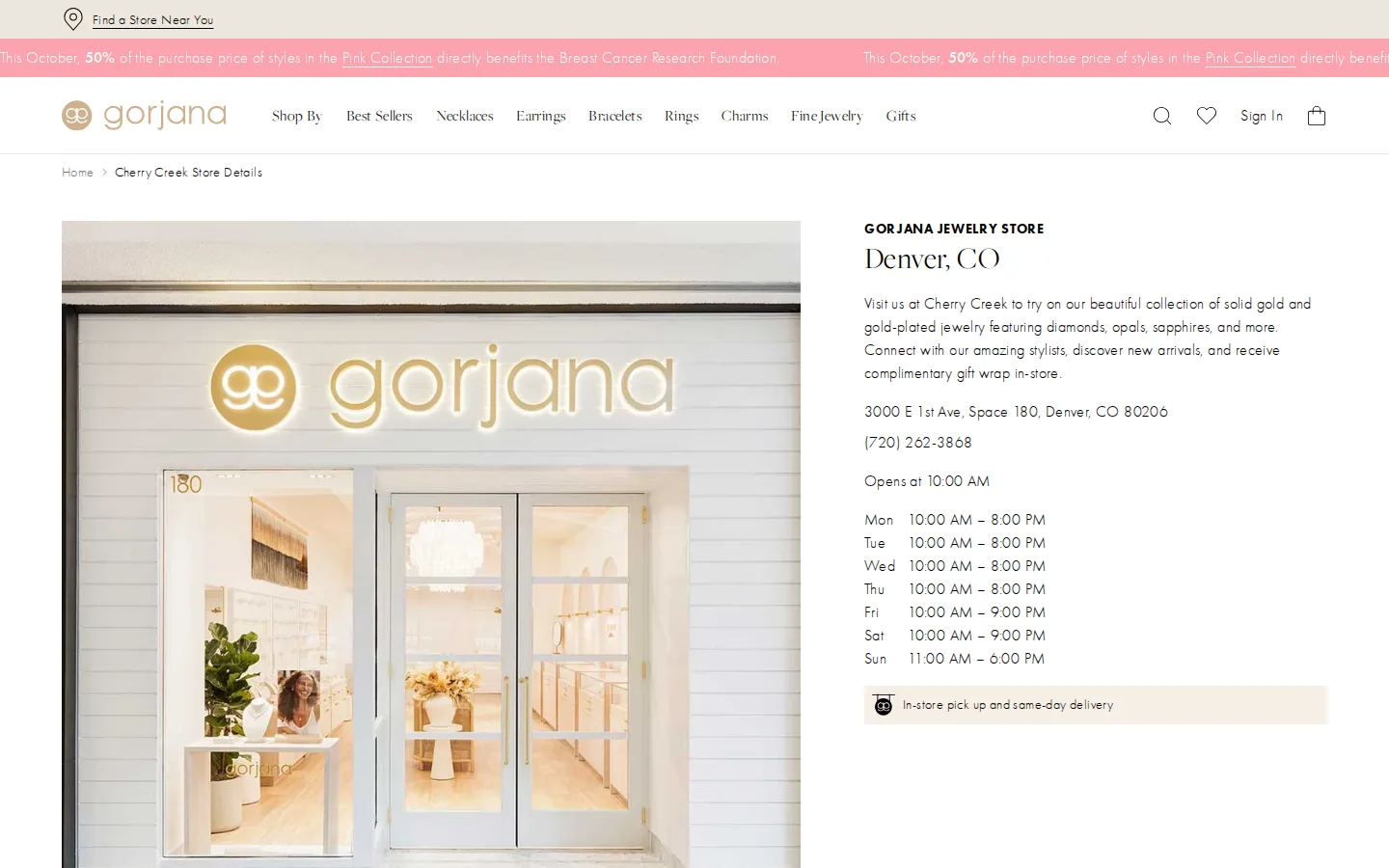Screen dimensions: 1389x868
Task: Click Find a Store Near You link
Action: (152, 19)
